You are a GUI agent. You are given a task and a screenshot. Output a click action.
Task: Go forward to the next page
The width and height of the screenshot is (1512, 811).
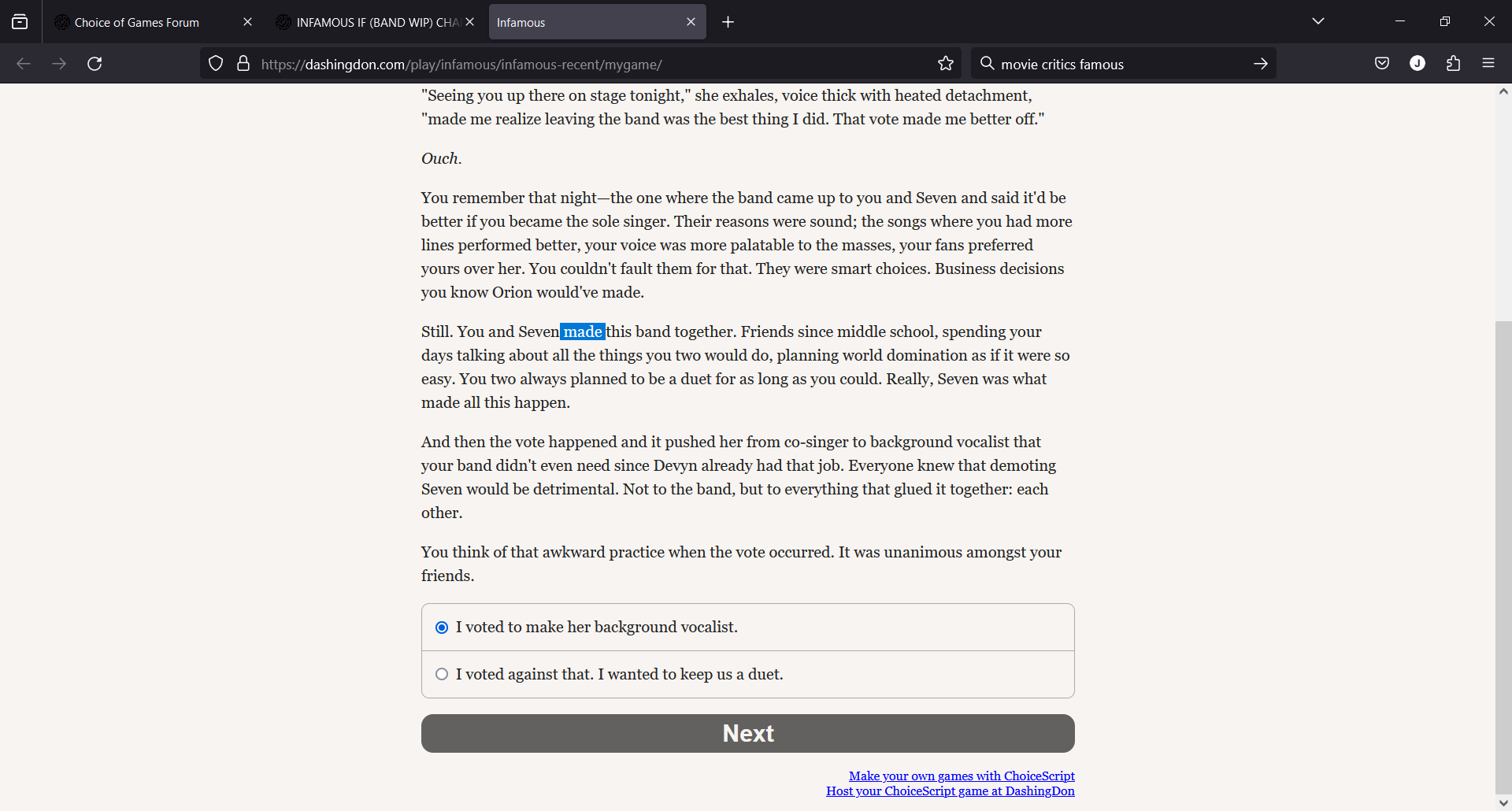(59, 64)
